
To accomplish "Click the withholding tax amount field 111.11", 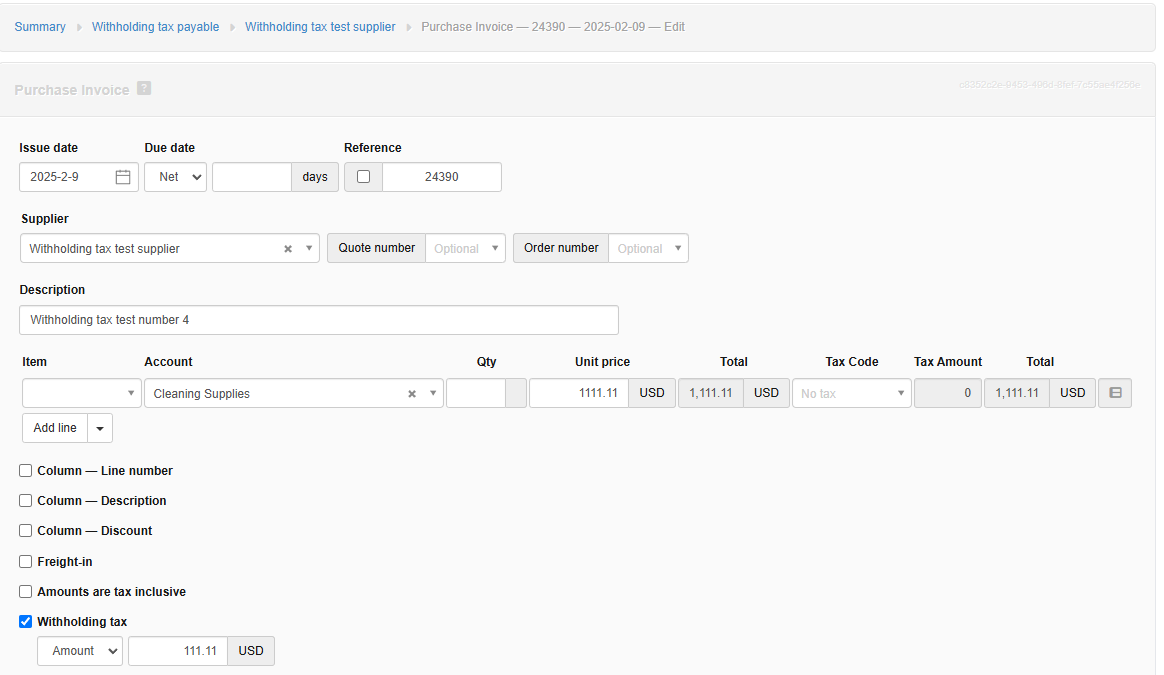I will tap(178, 650).
